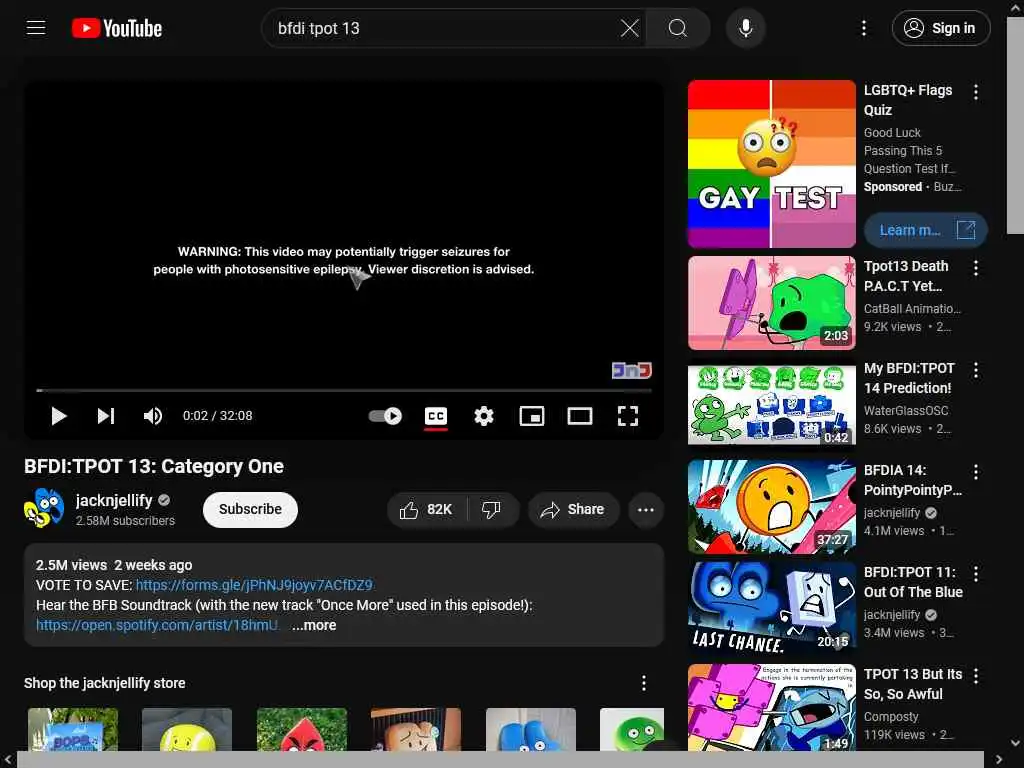
Task: Start voice search with the microphone
Action: click(x=745, y=28)
